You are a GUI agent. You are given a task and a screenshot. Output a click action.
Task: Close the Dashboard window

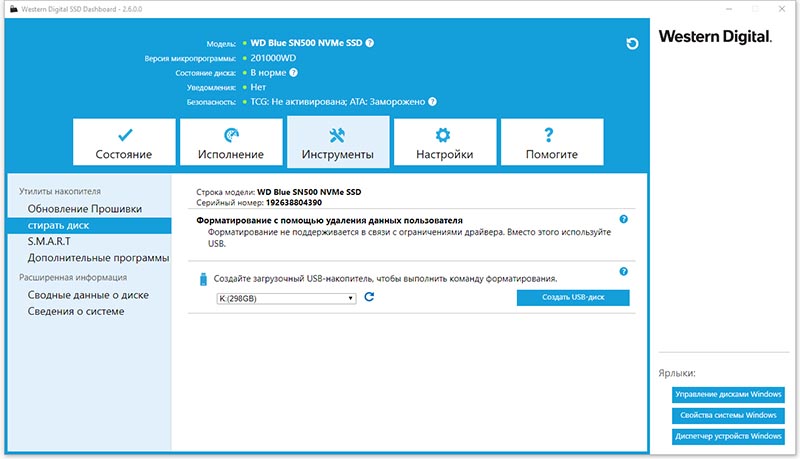(782, 9)
